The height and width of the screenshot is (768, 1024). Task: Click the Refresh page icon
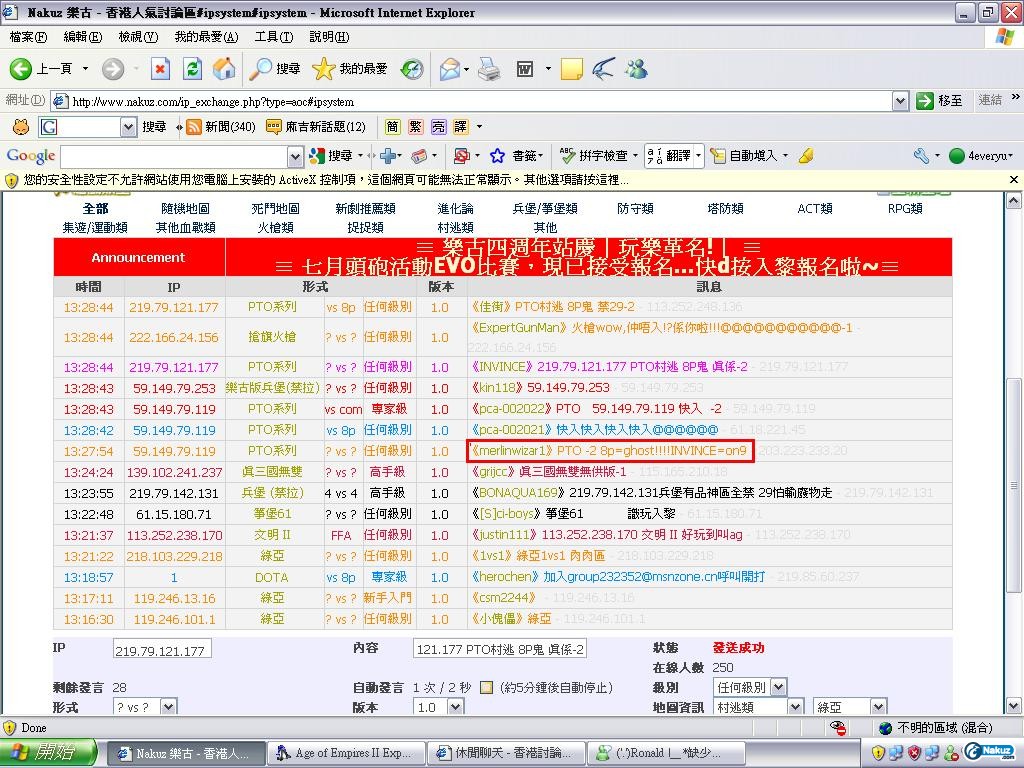point(193,69)
